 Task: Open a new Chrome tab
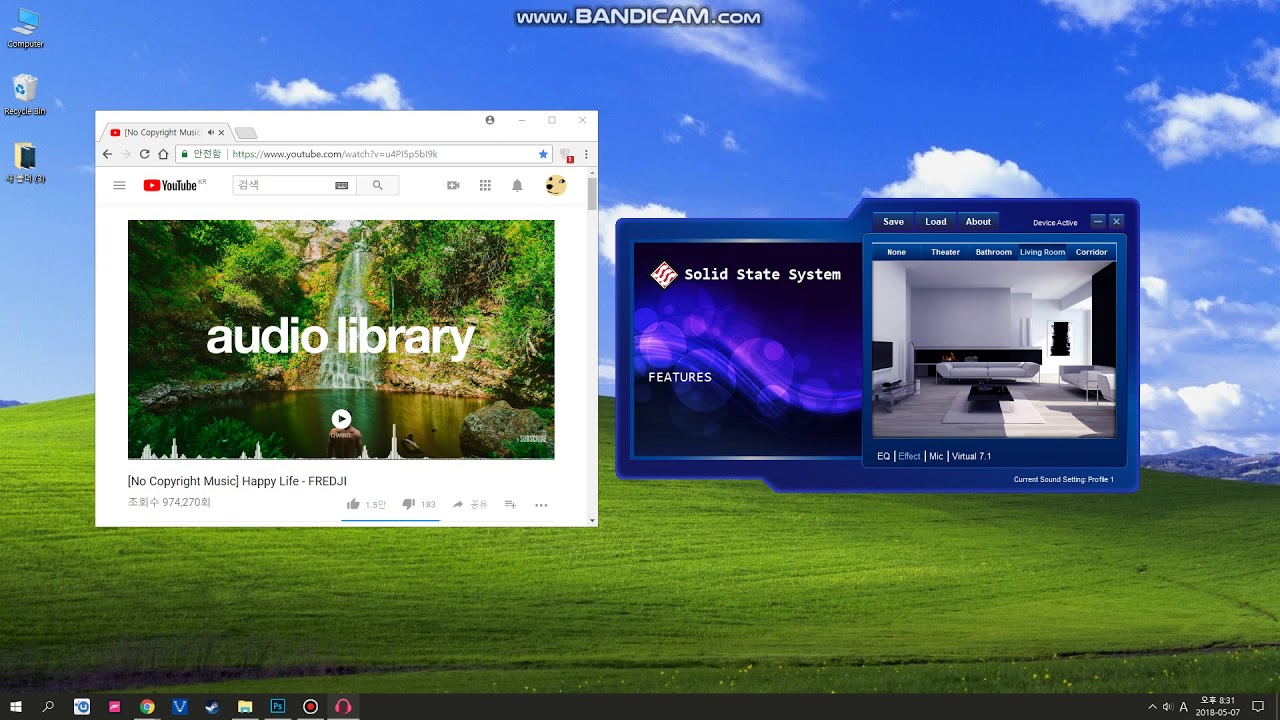point(245,132)
